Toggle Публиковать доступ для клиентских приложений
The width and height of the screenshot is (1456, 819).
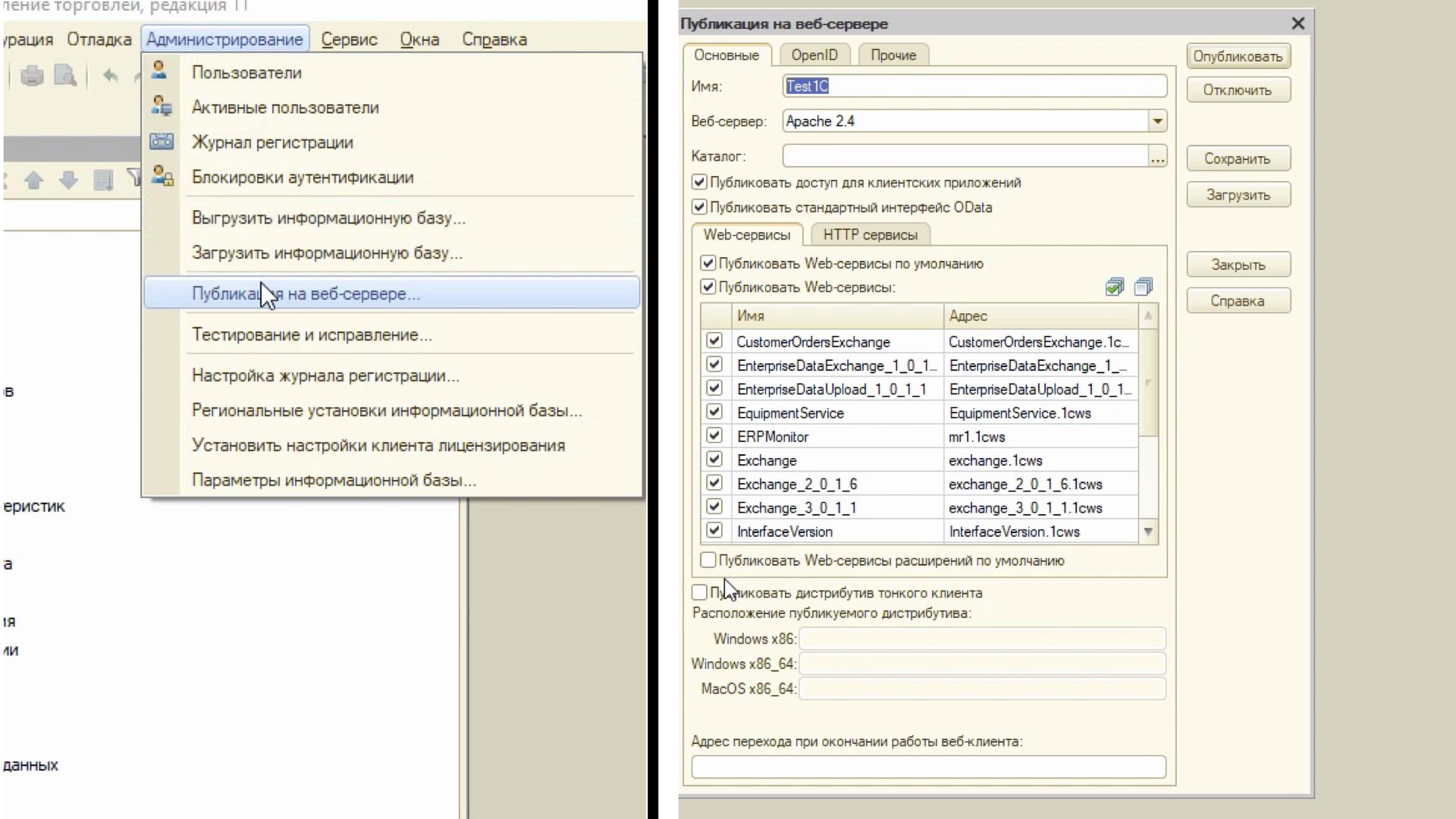(699, 183)
